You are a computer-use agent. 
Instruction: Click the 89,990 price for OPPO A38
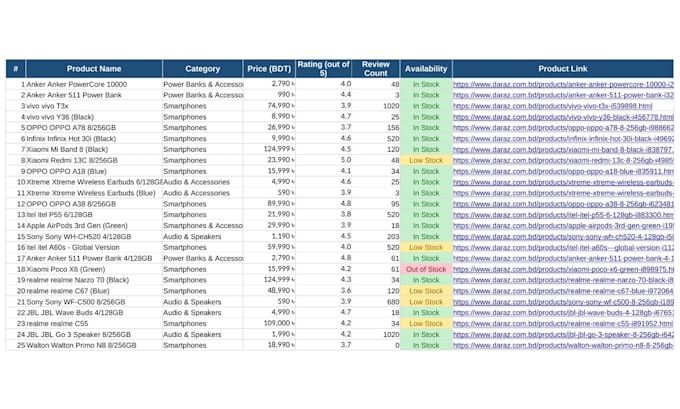click(269, 204)
